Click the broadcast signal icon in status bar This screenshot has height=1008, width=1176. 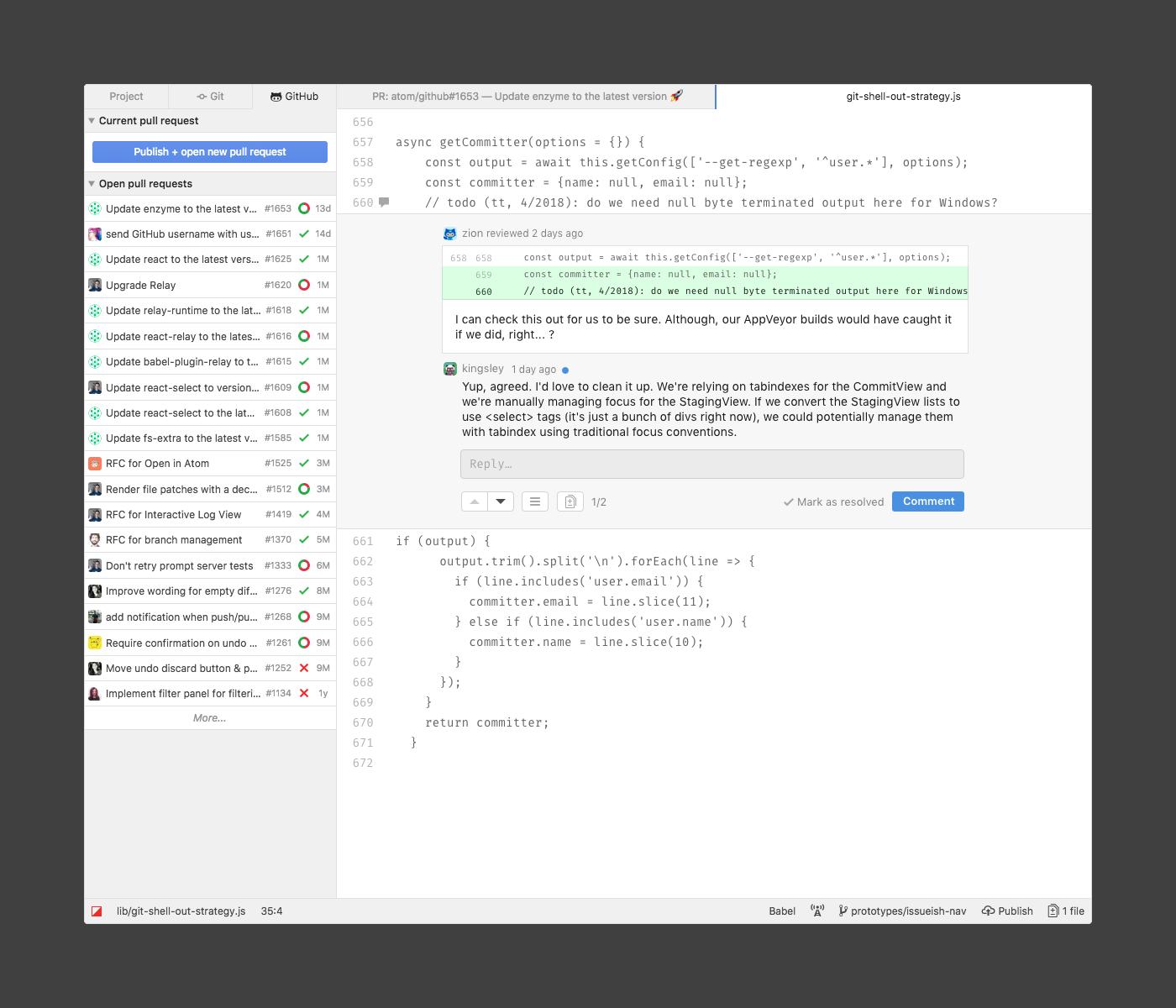click(817, 911)
